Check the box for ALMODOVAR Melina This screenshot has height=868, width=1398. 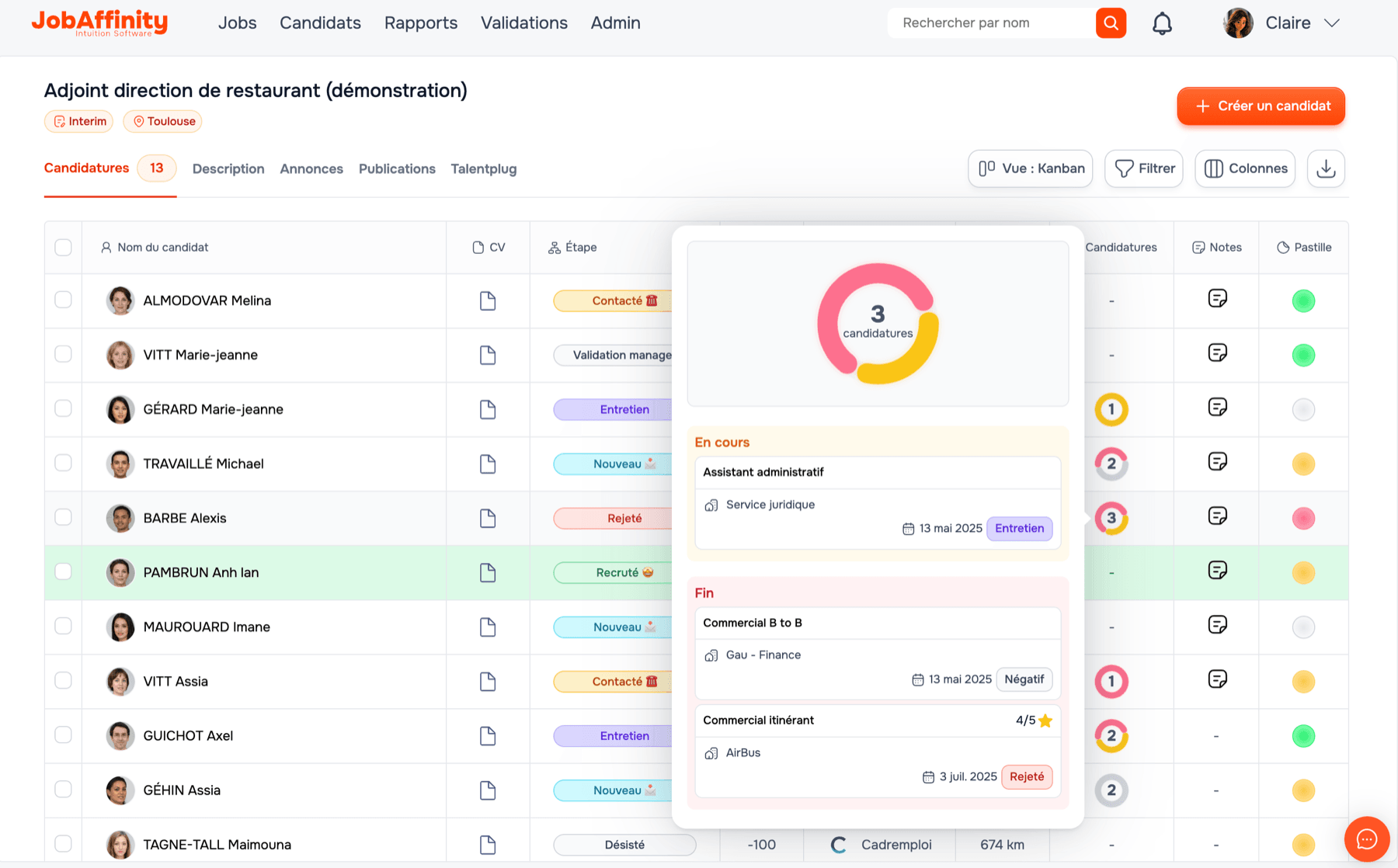tap(64, 300)
